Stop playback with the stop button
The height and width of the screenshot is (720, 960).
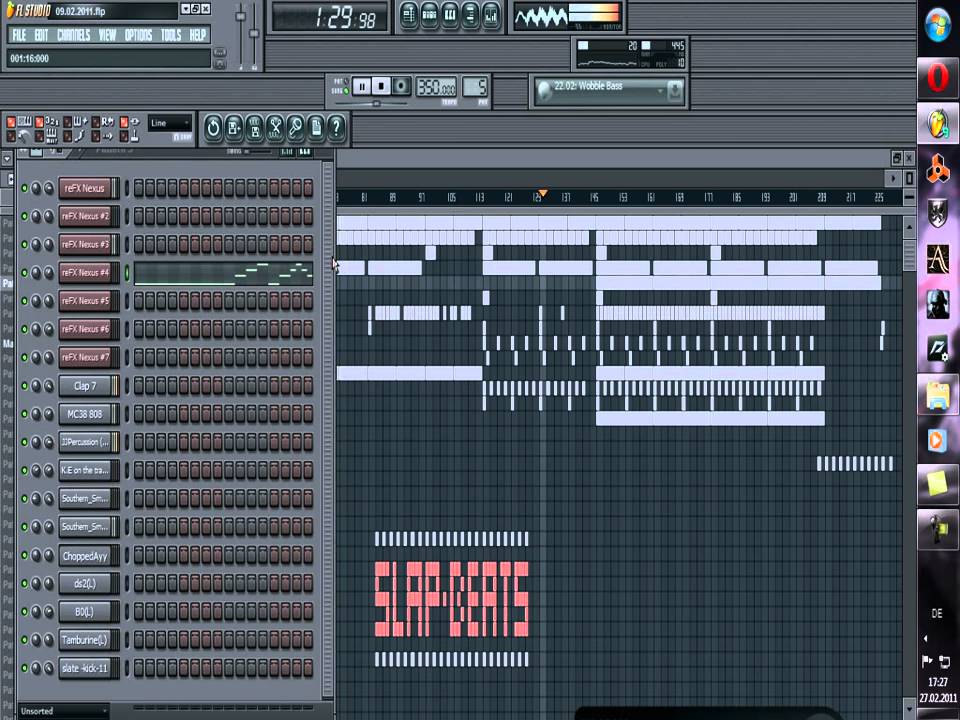point(381,86)
